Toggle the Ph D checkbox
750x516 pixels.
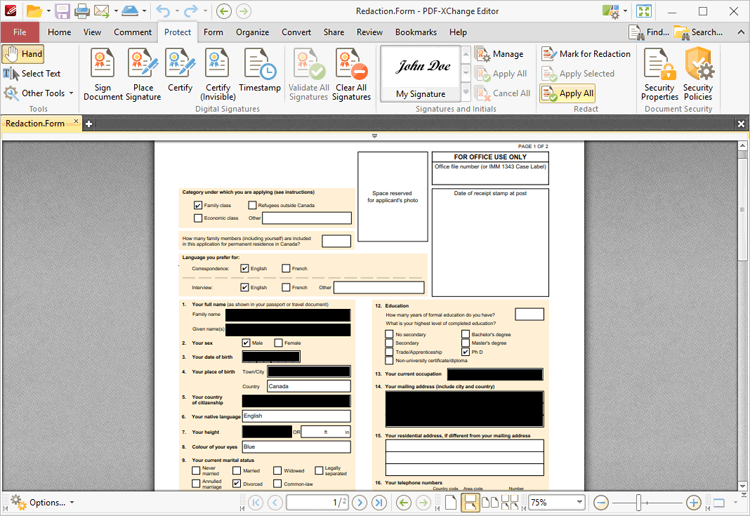coord(465,351)
